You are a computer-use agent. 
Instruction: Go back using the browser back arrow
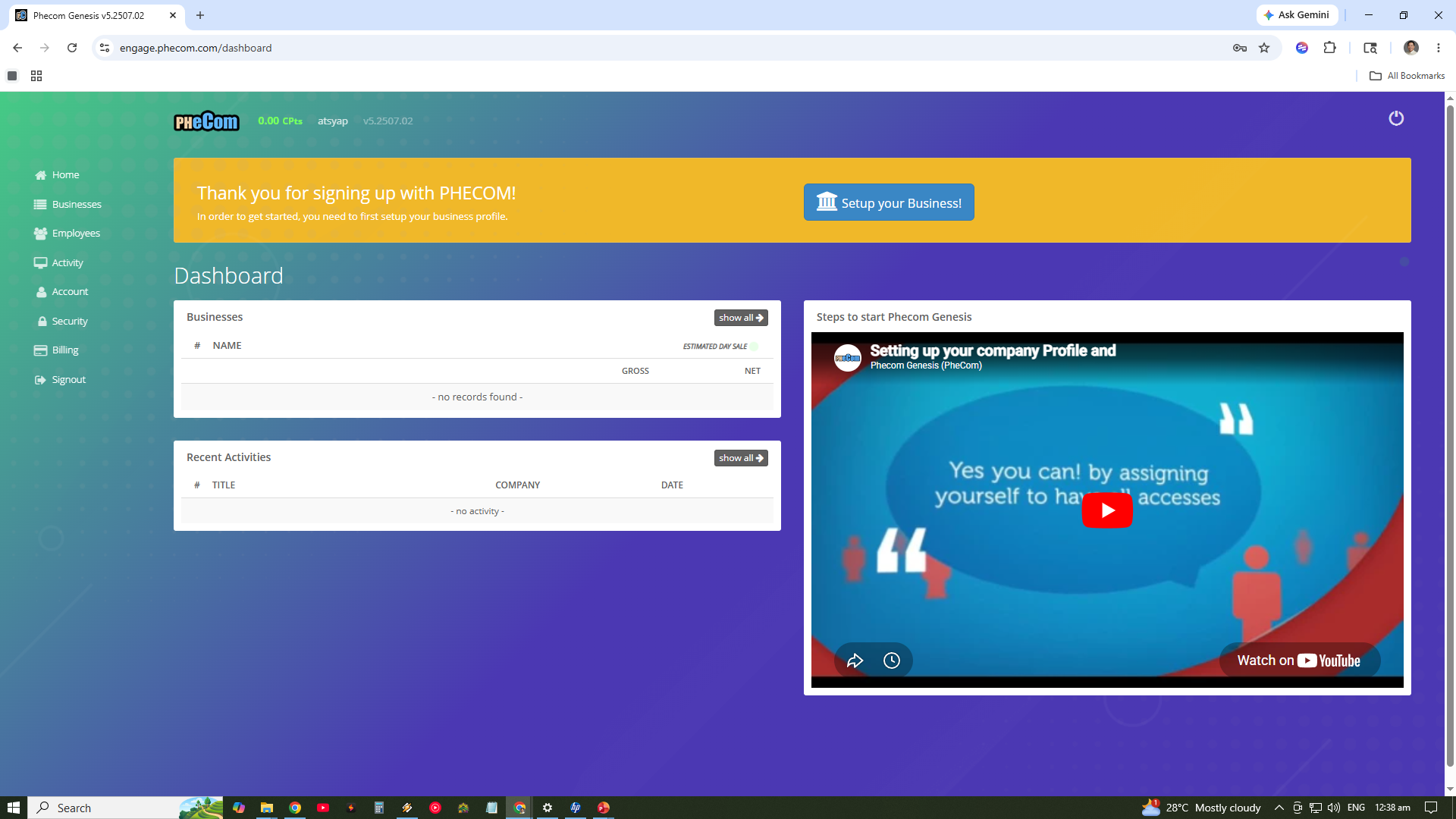[17, 48]
